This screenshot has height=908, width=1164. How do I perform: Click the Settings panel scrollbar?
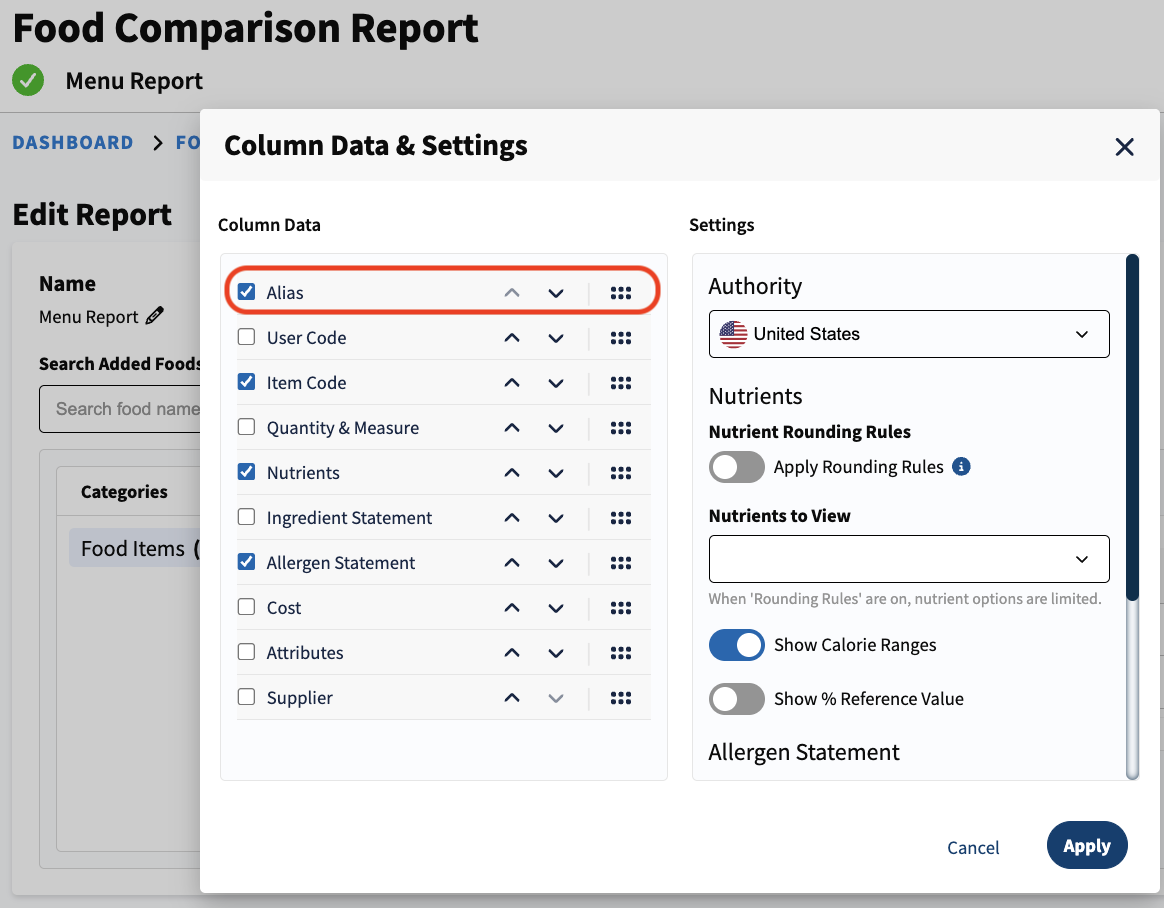tap(1132, 427)
